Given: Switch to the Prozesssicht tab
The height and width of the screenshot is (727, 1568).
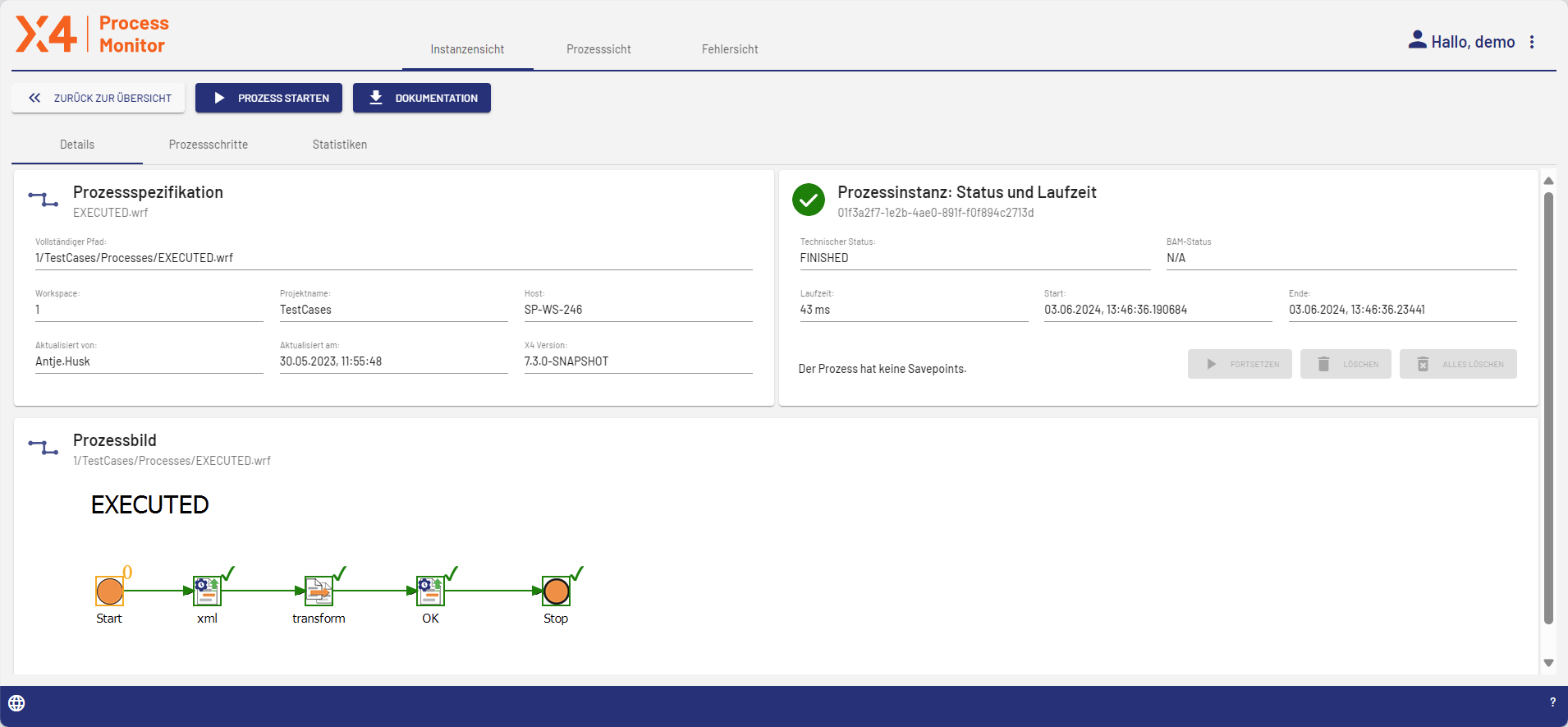Looking at the screenshot, I should 598,49.
